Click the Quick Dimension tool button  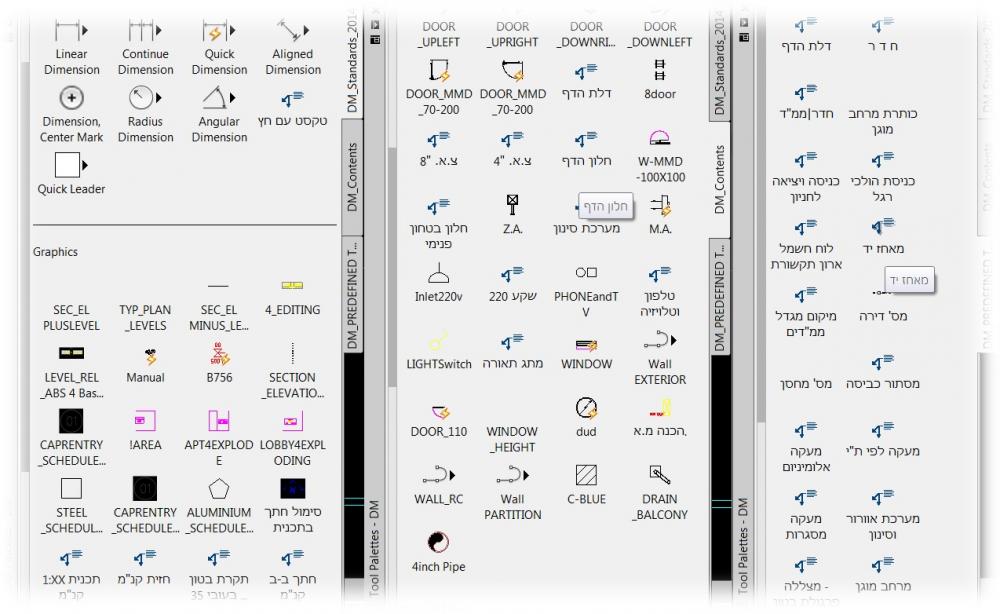pos(214,30)
